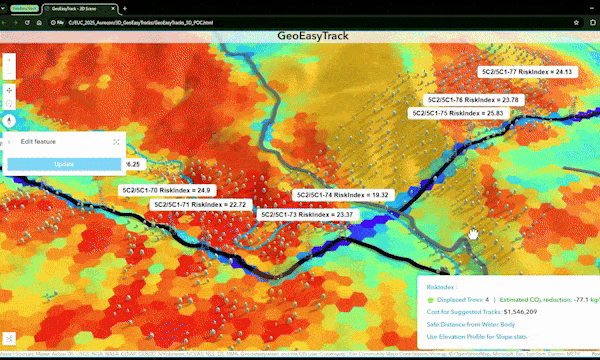Bookmark this page with the star icon
The width and height of the screenshot is (600, 360).
point(576,23)
